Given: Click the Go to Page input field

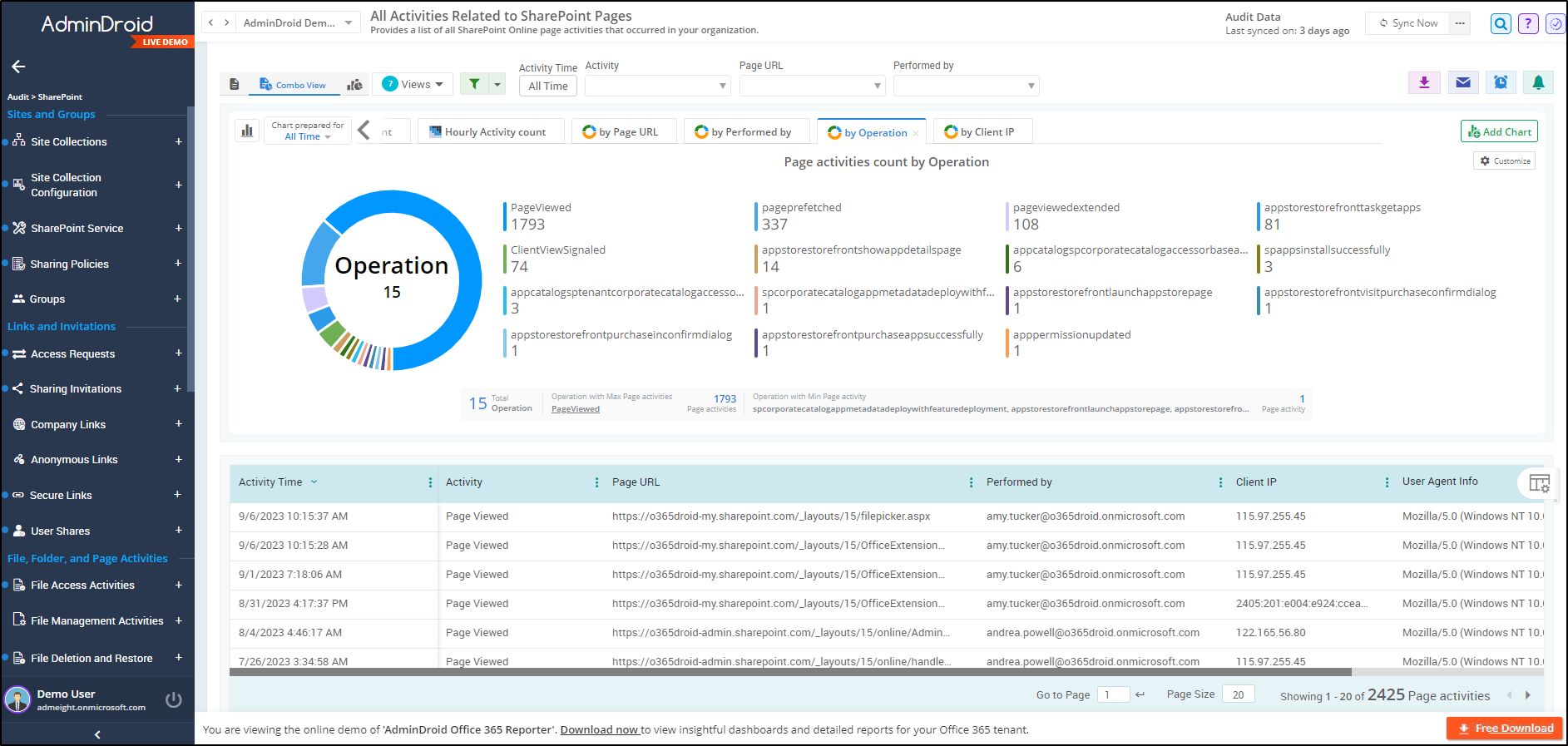Looking at the screenshot, I should point(1113,694).
